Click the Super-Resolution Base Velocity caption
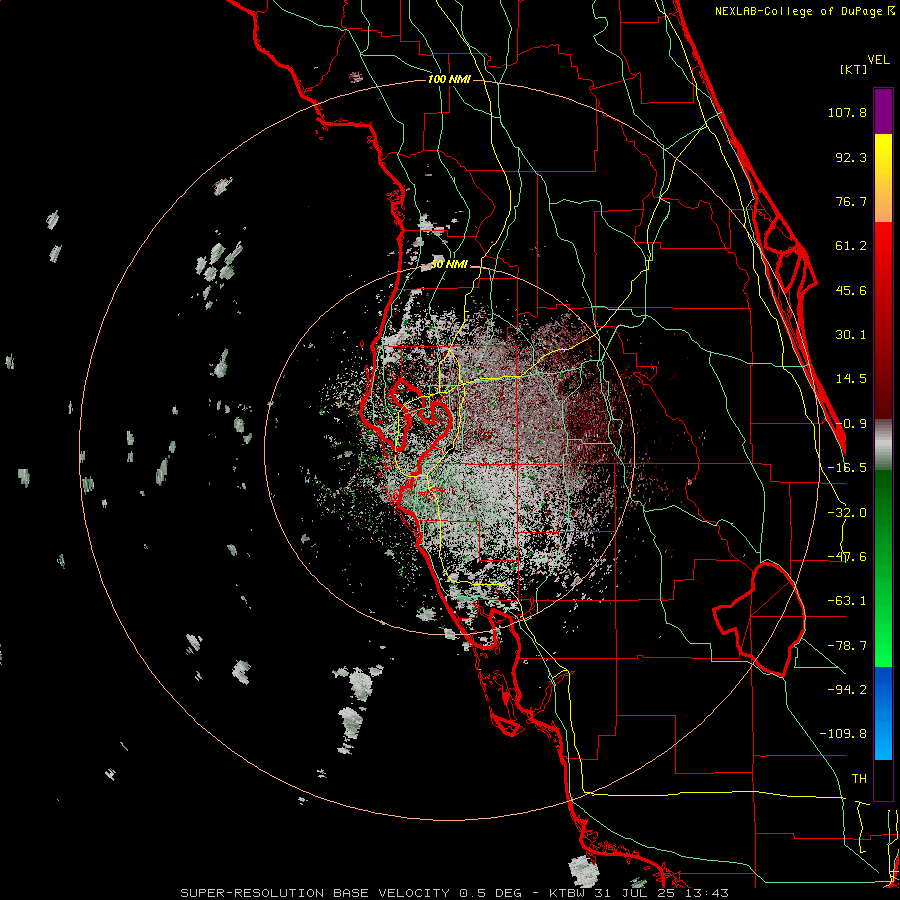This screenshot has width=900, height=900. click(x=455, y=893)
